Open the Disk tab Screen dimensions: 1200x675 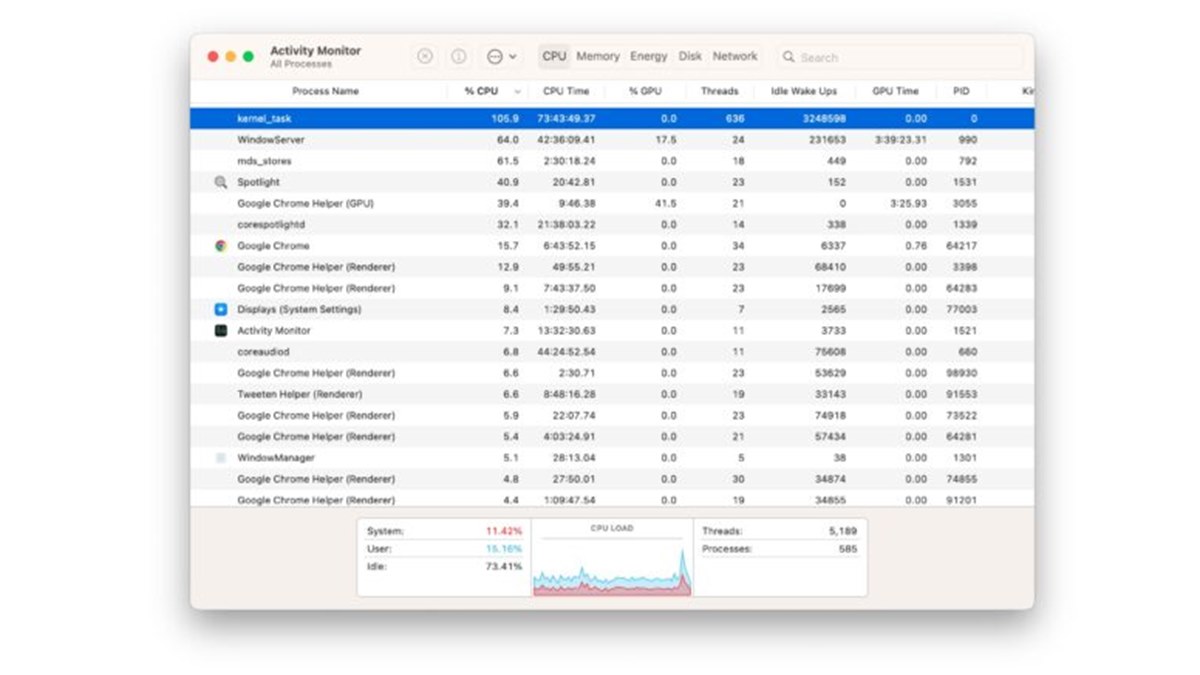point(690,57)
